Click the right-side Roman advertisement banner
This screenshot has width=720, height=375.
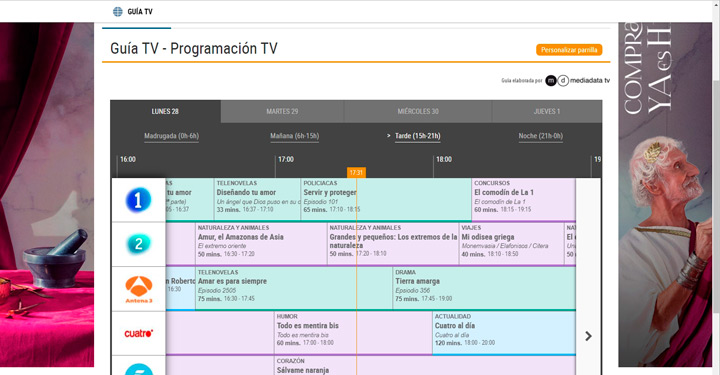coord(665,194)
